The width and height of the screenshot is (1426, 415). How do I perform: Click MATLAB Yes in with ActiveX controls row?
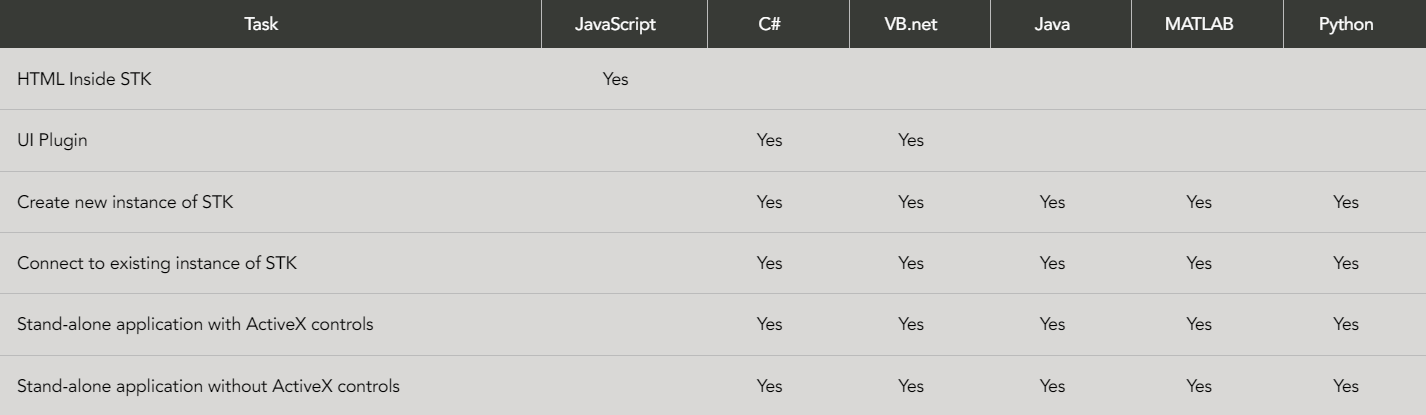(x=1199, y=325)
